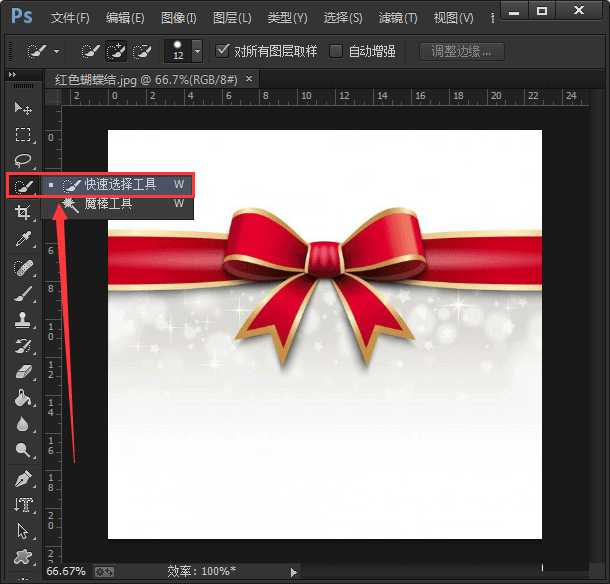Select the Eyedropper tool

[x=23, y=238]
